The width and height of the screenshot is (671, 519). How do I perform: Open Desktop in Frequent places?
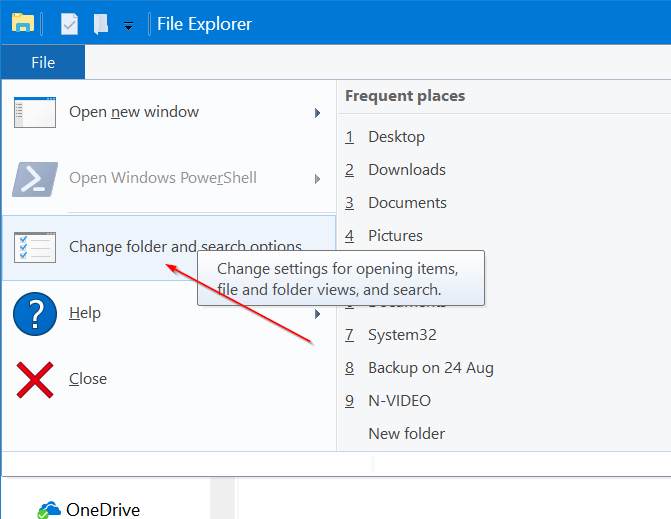[x=396, y=137]
